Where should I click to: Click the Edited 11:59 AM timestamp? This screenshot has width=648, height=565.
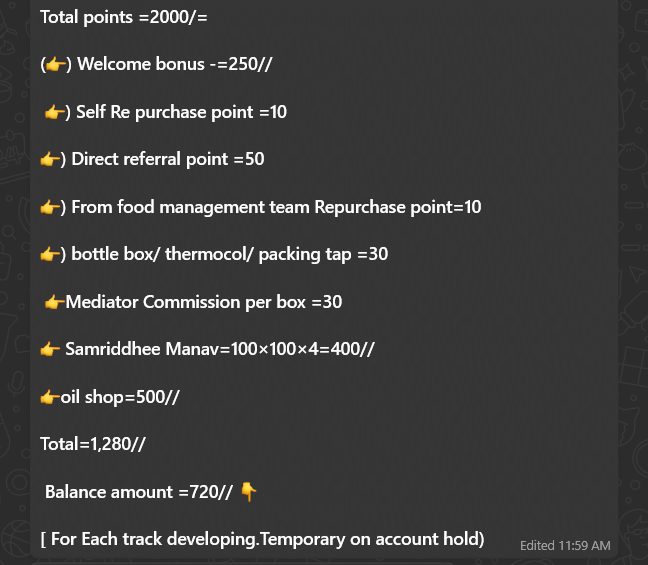point(565,546)
